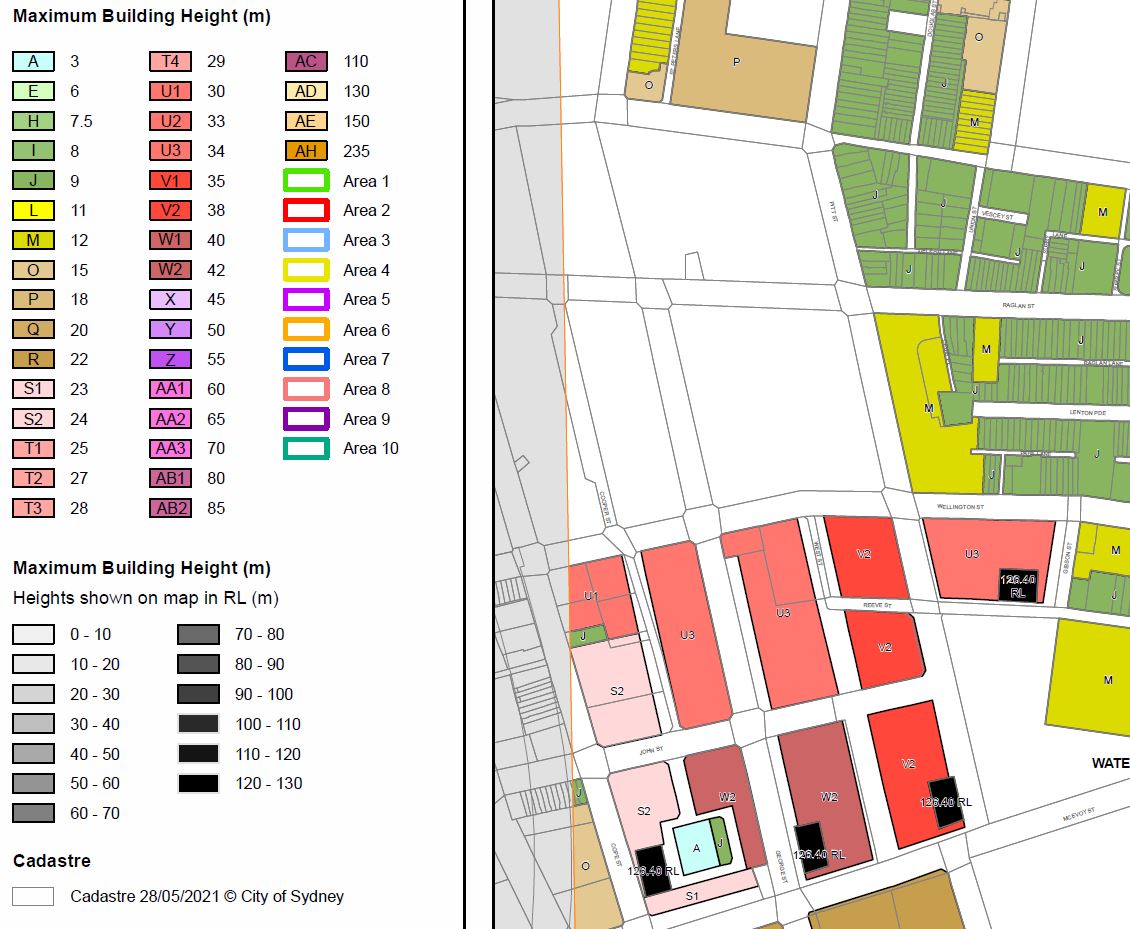
Task: Click the Area 7 blue legend symbol
Action: point(304,359)
